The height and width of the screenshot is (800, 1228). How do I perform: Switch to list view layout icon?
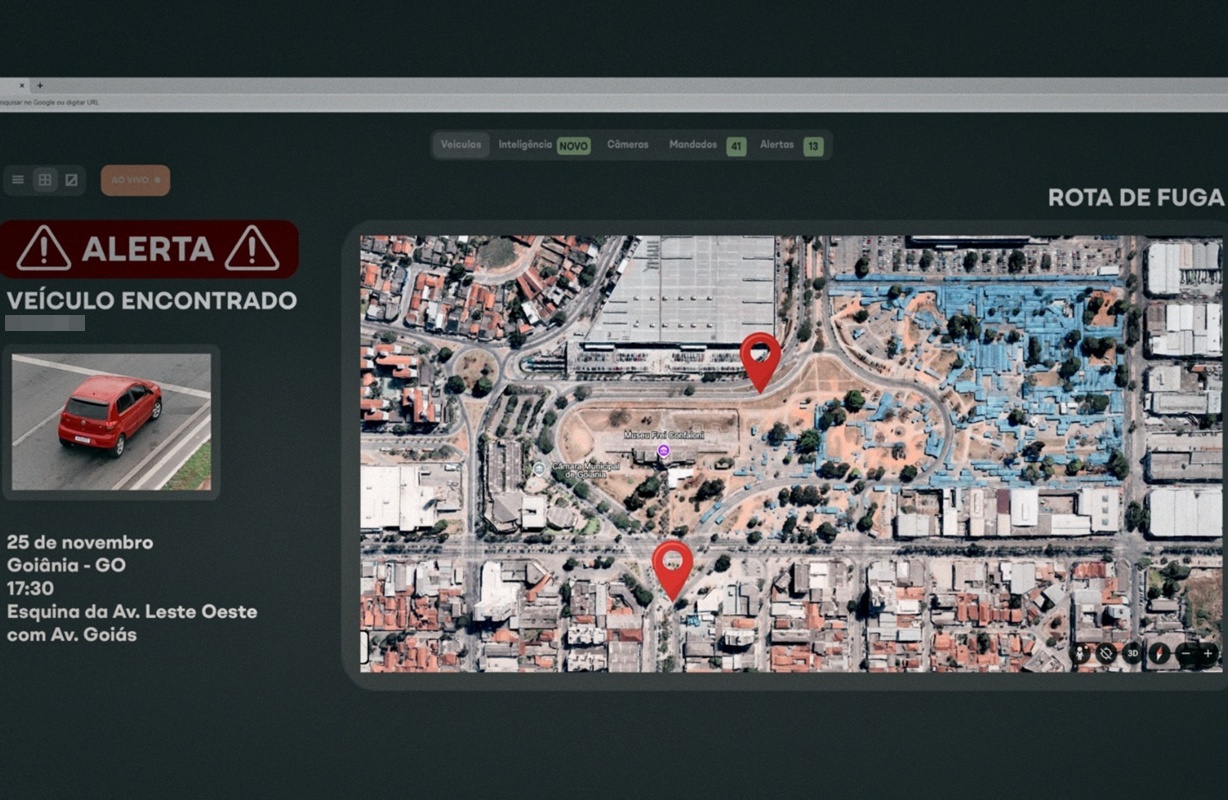[18, 180]
